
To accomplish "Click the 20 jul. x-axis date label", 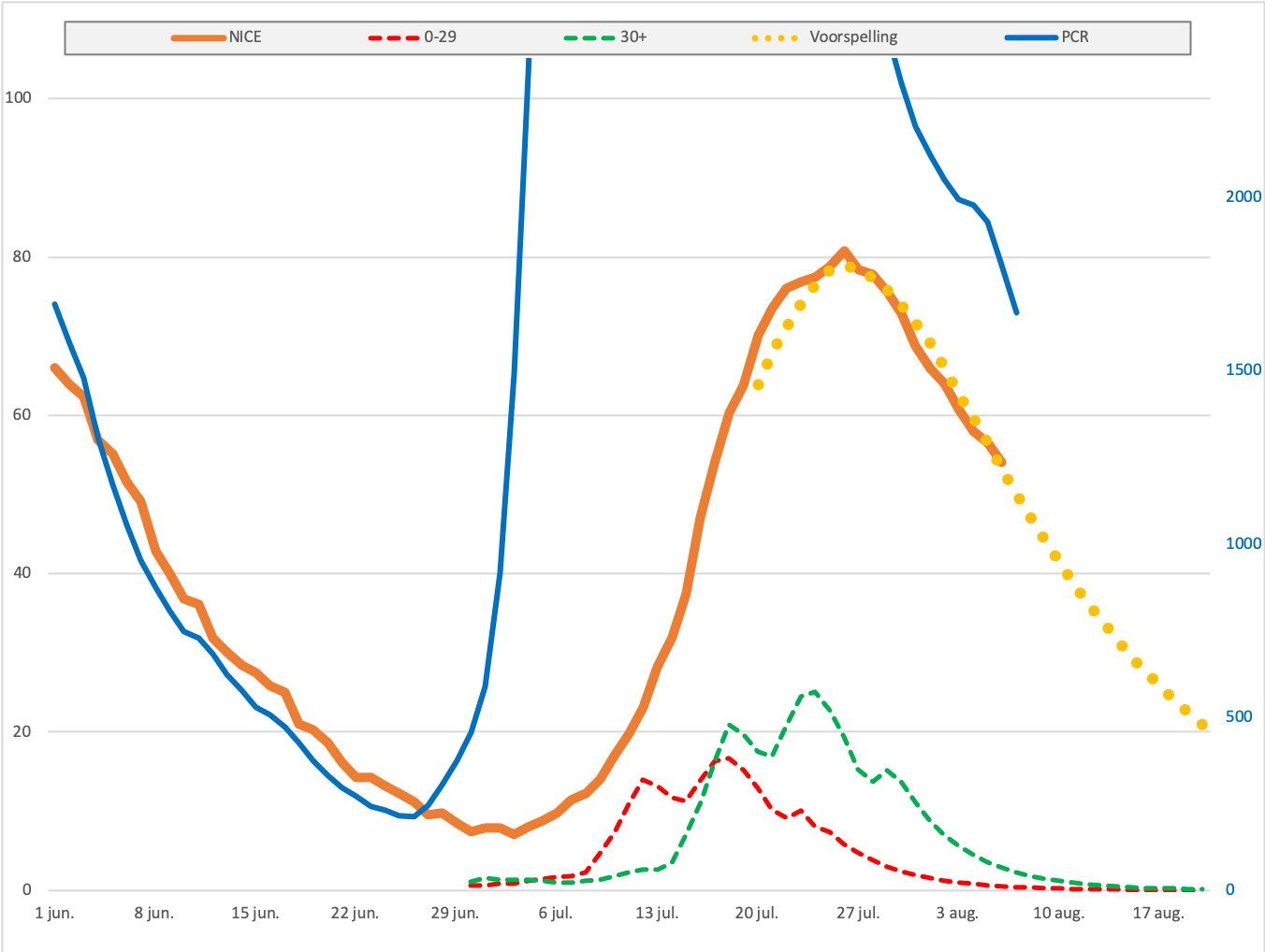I will 756,913.
